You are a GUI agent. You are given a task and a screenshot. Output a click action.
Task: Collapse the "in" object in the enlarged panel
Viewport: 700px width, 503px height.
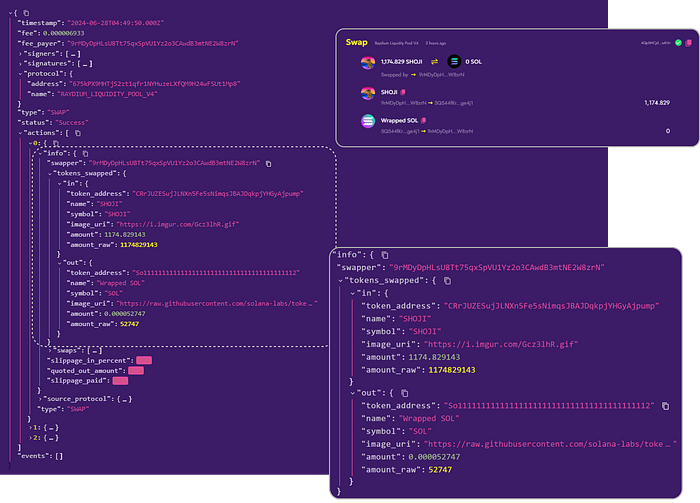tap(353, 294)
